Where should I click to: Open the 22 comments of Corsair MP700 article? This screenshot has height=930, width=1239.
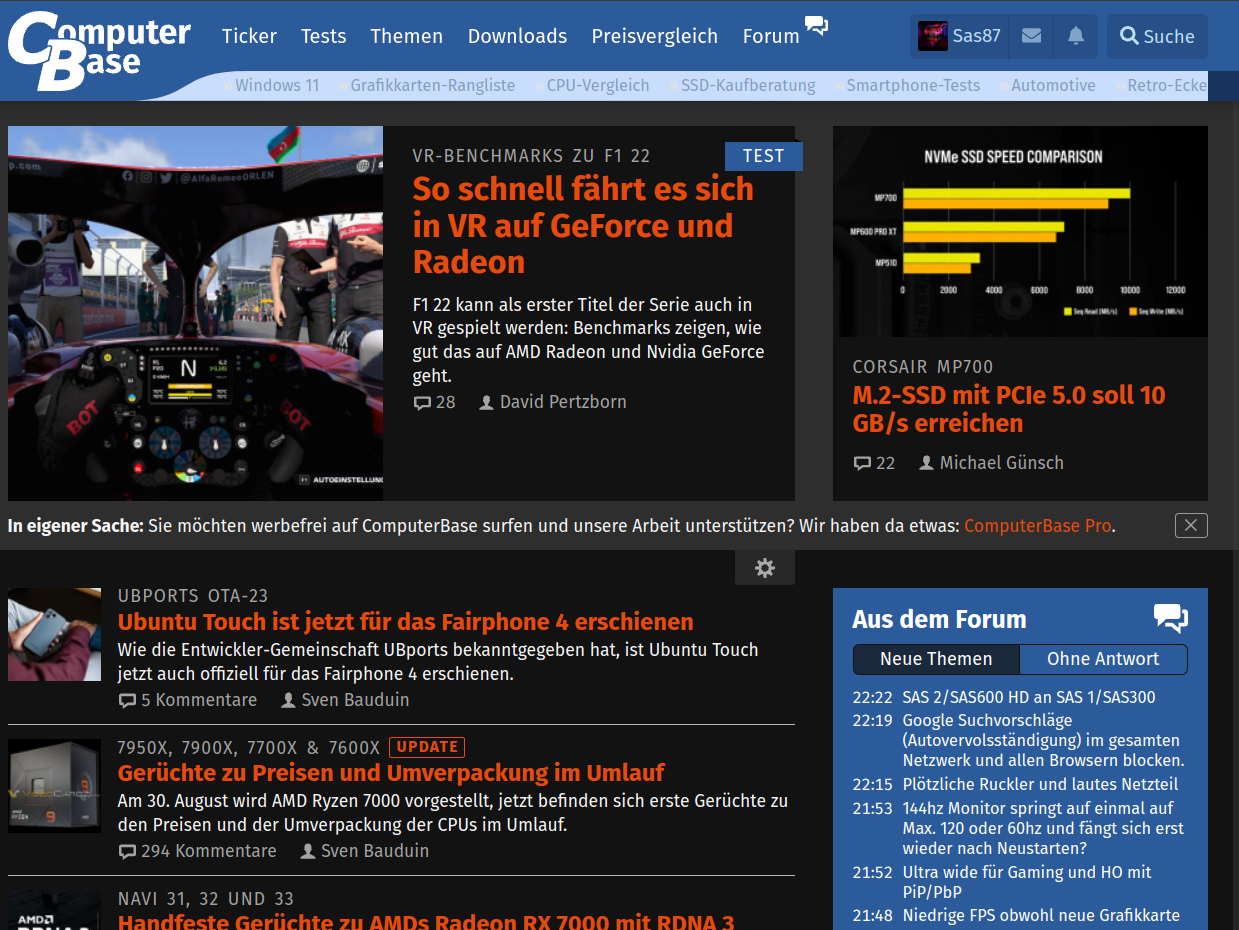(x=874, y=463)
